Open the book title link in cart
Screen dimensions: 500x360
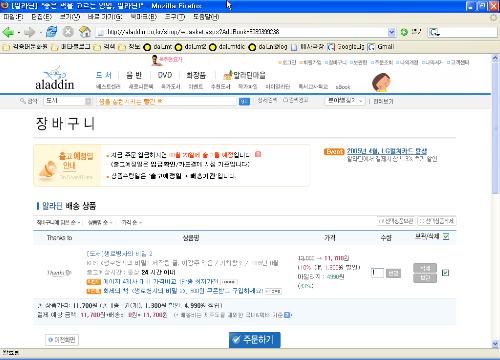119,253
